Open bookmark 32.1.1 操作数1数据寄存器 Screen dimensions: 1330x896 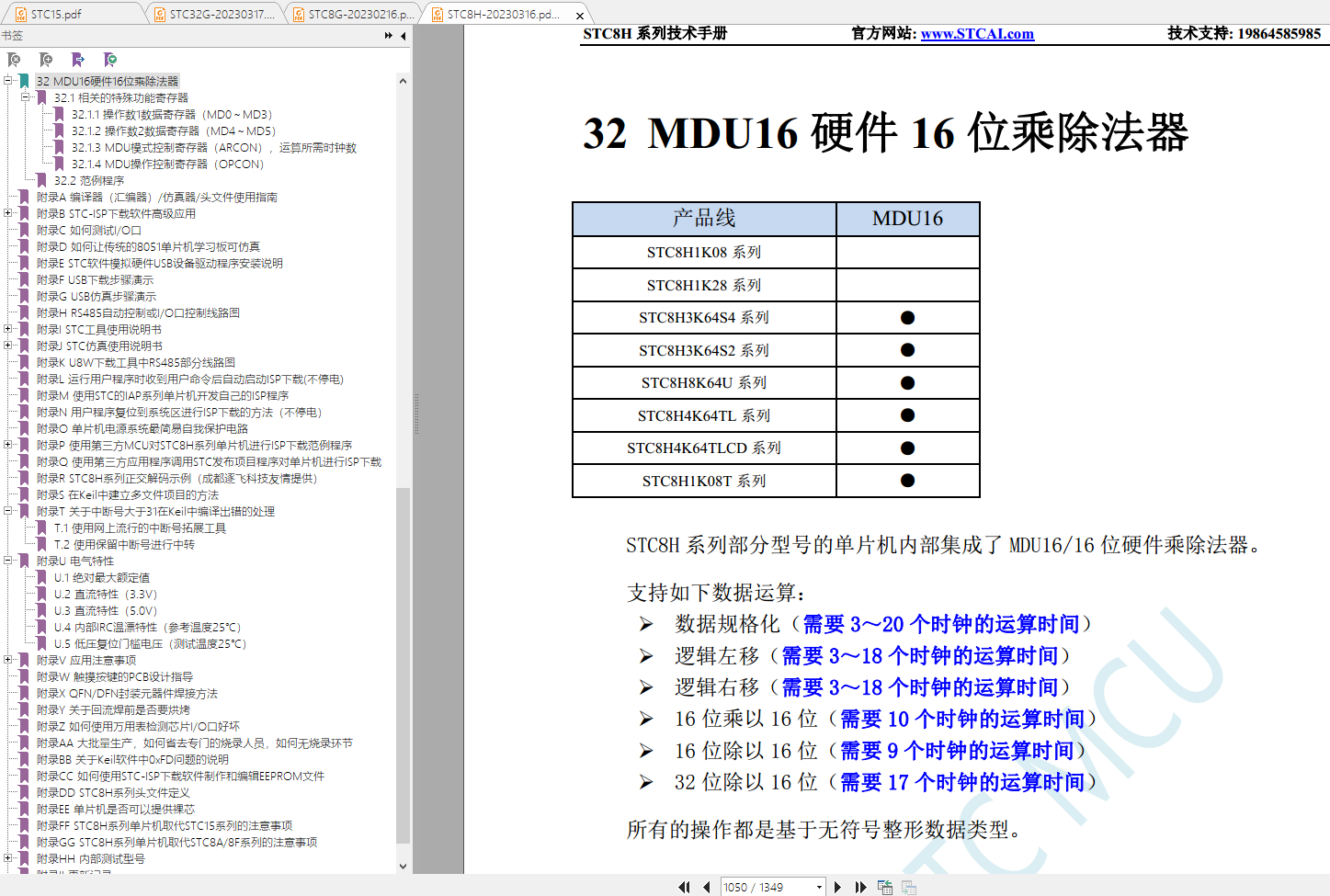click(x=172, y=115)
